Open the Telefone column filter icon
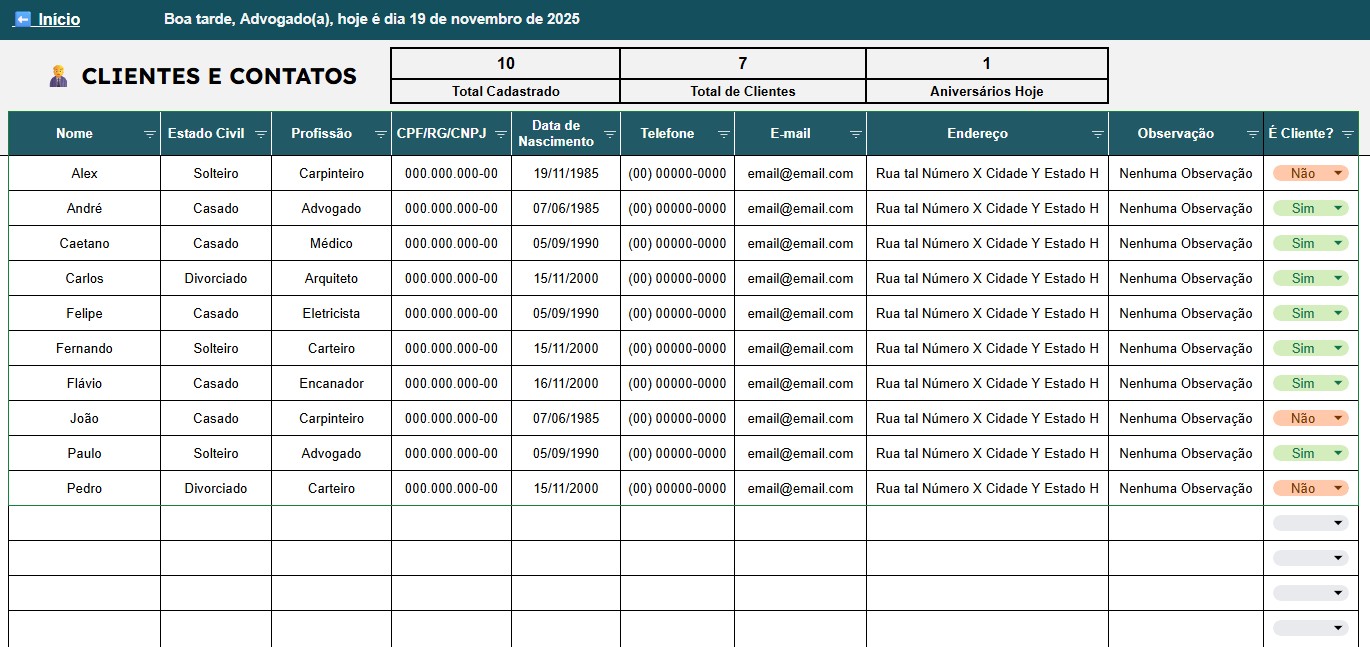The height and width of the screenshot is (647, 1370). point(724,134)
